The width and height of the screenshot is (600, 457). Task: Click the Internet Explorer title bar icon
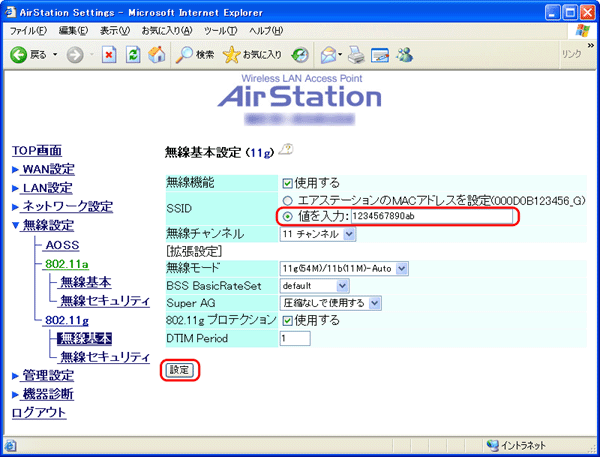(x=10, y=12)
